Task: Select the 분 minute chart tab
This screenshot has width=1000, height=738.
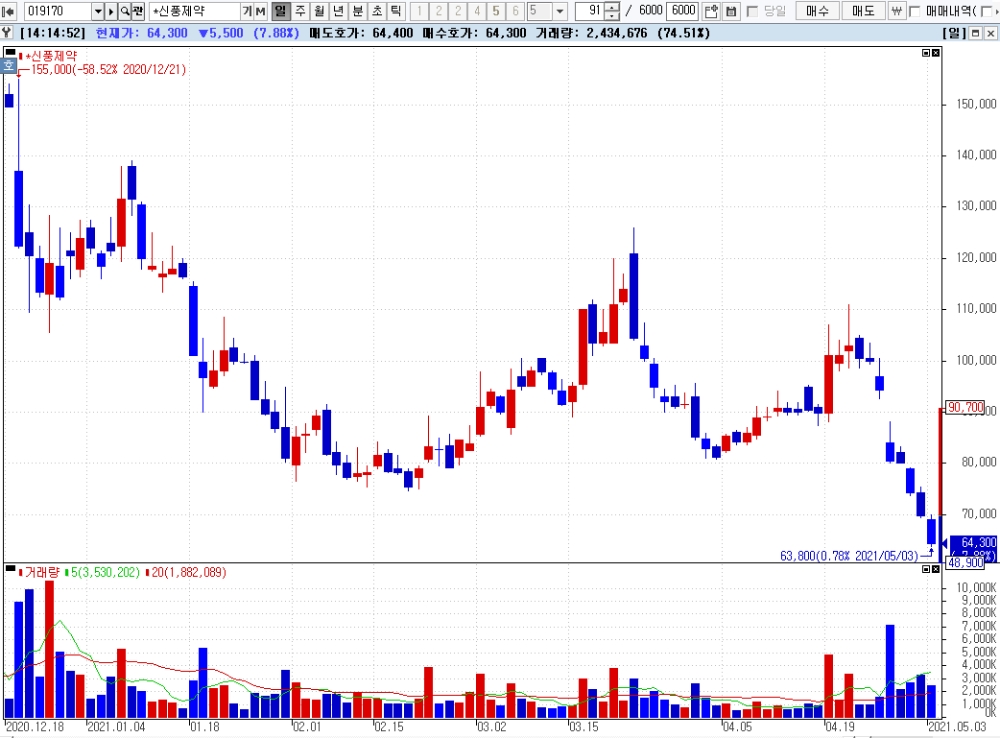Action: tap(358, 11)
